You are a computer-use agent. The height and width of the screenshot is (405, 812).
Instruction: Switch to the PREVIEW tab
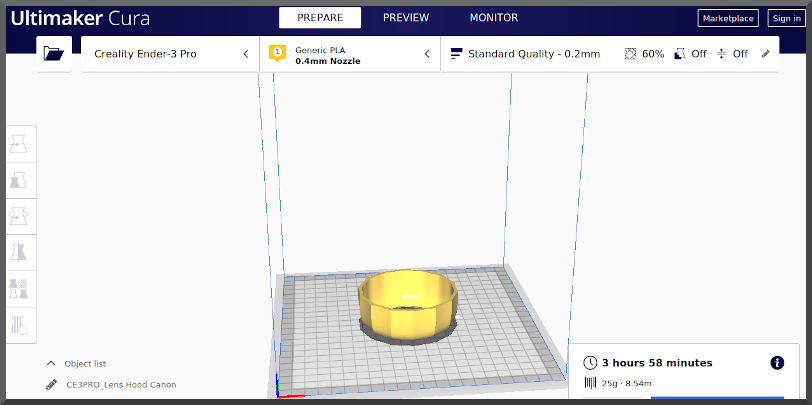[405, 18]
